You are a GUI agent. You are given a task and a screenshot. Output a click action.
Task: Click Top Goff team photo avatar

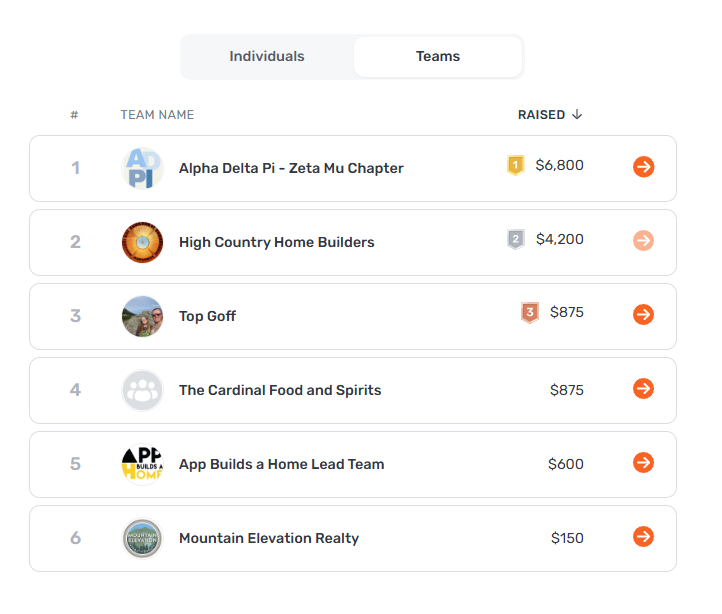point(142,316)
